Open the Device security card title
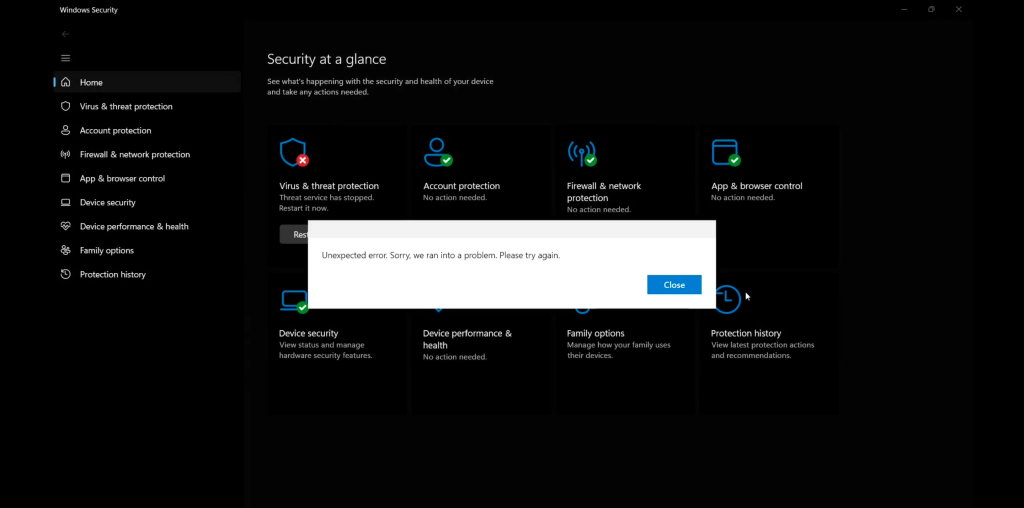The width and height of the screenshot is (1024, 508). (x=308, y=333)
